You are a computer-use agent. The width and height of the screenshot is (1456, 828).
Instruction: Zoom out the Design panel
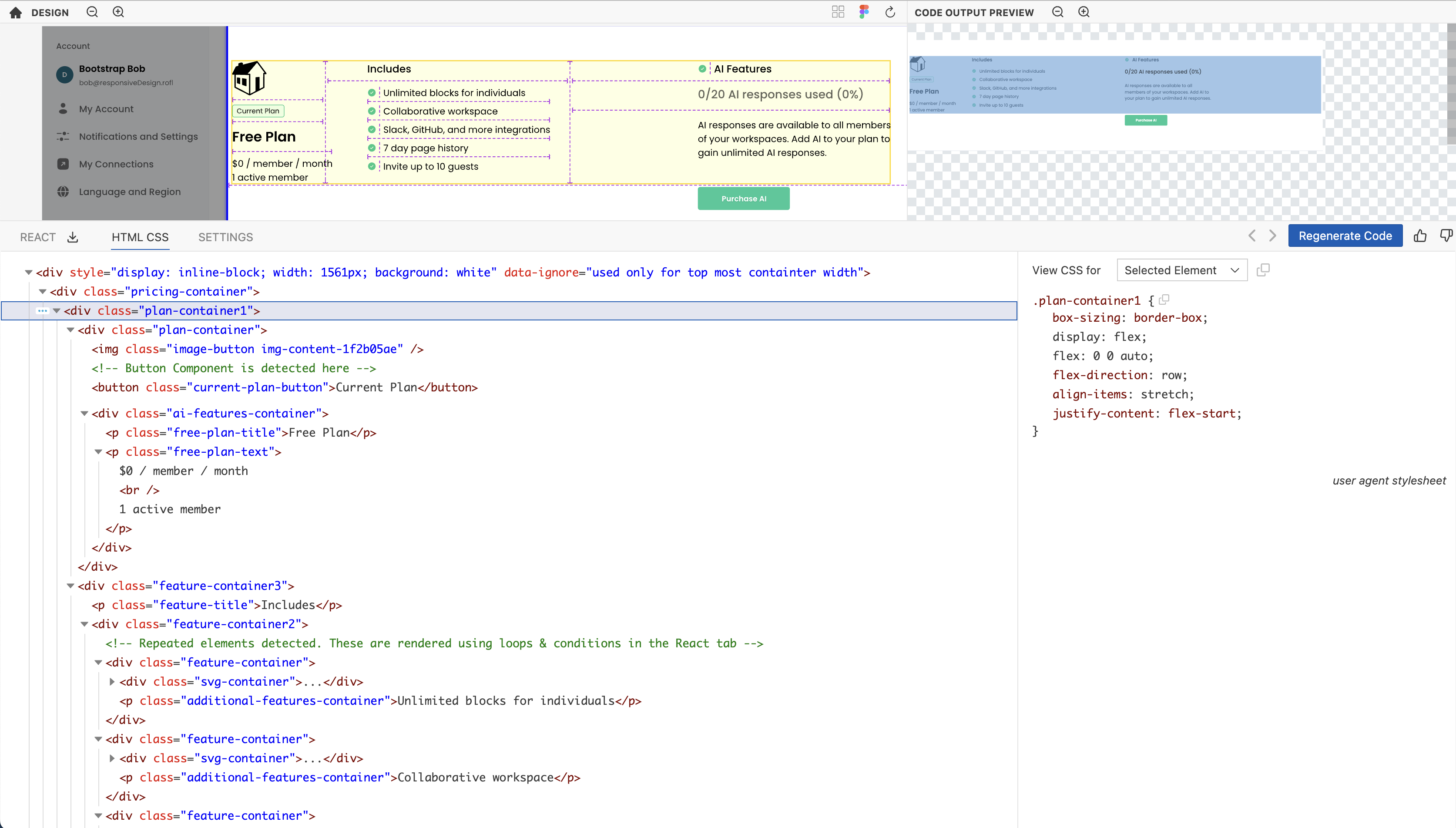tap(92, 12)
